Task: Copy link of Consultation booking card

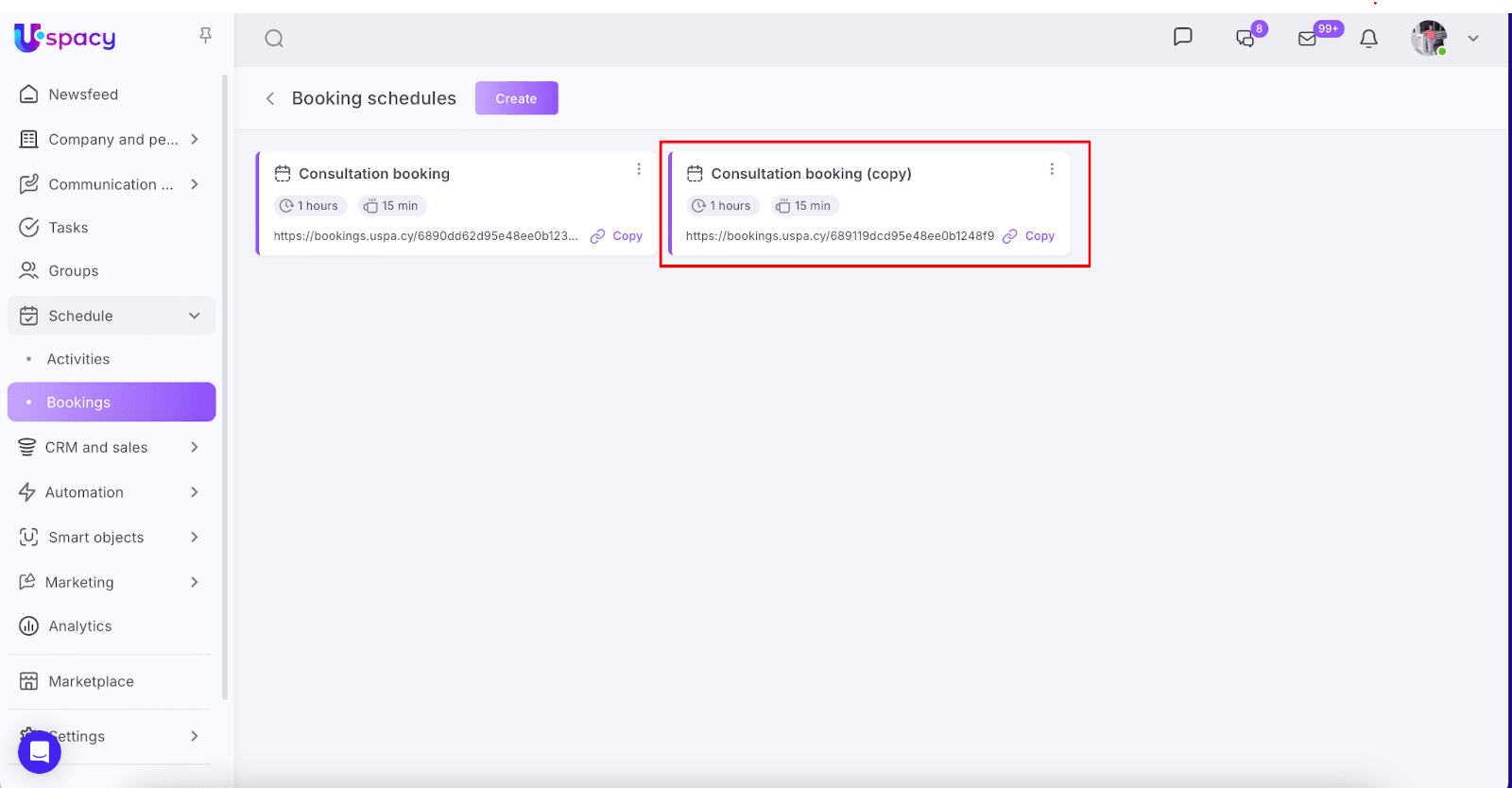Action: click(x=616, y=236)
